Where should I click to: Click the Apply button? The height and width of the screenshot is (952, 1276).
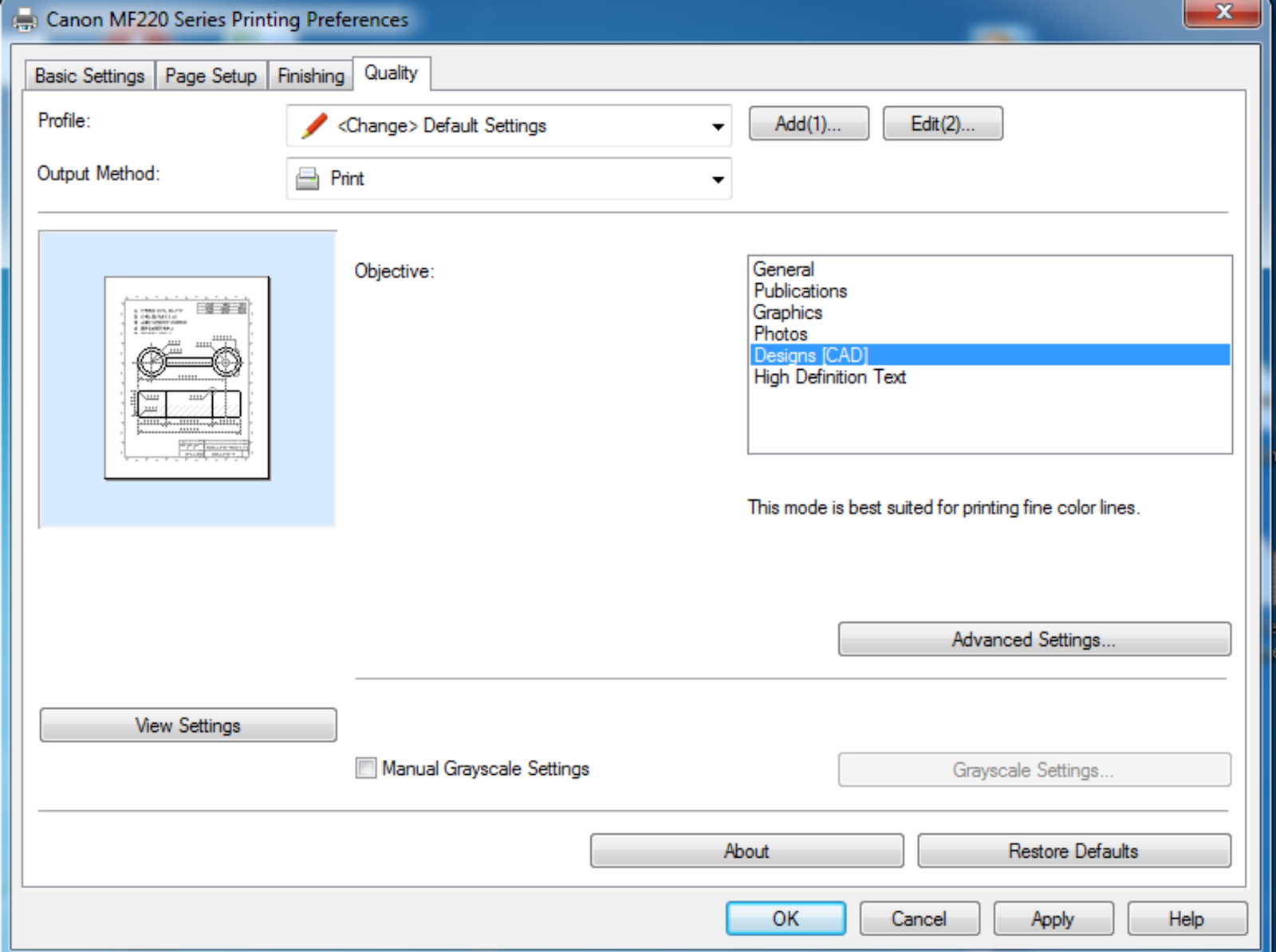1053,919
